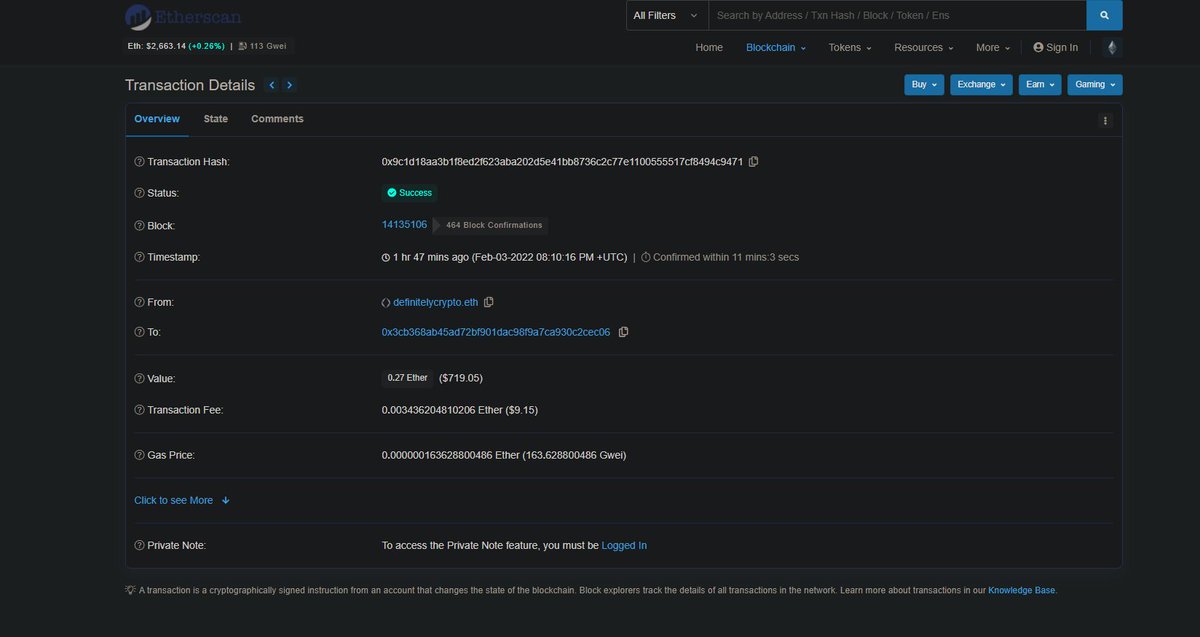This screenshot has height=637, width=1200.
Task: Open block 14135106 link
Action: coord(404,225)
